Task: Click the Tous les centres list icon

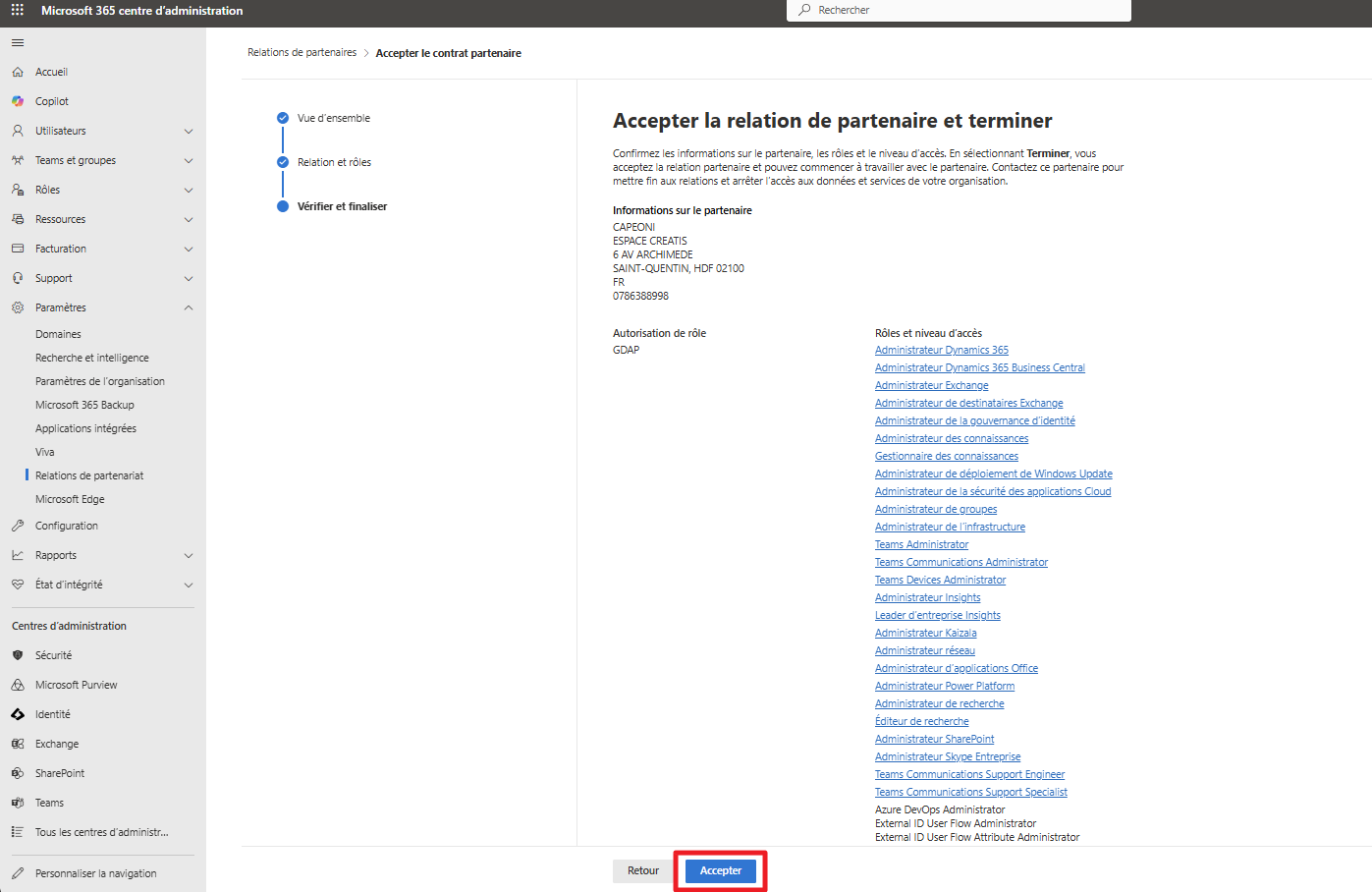Action: pyautogui.click(x=18, y=832)
